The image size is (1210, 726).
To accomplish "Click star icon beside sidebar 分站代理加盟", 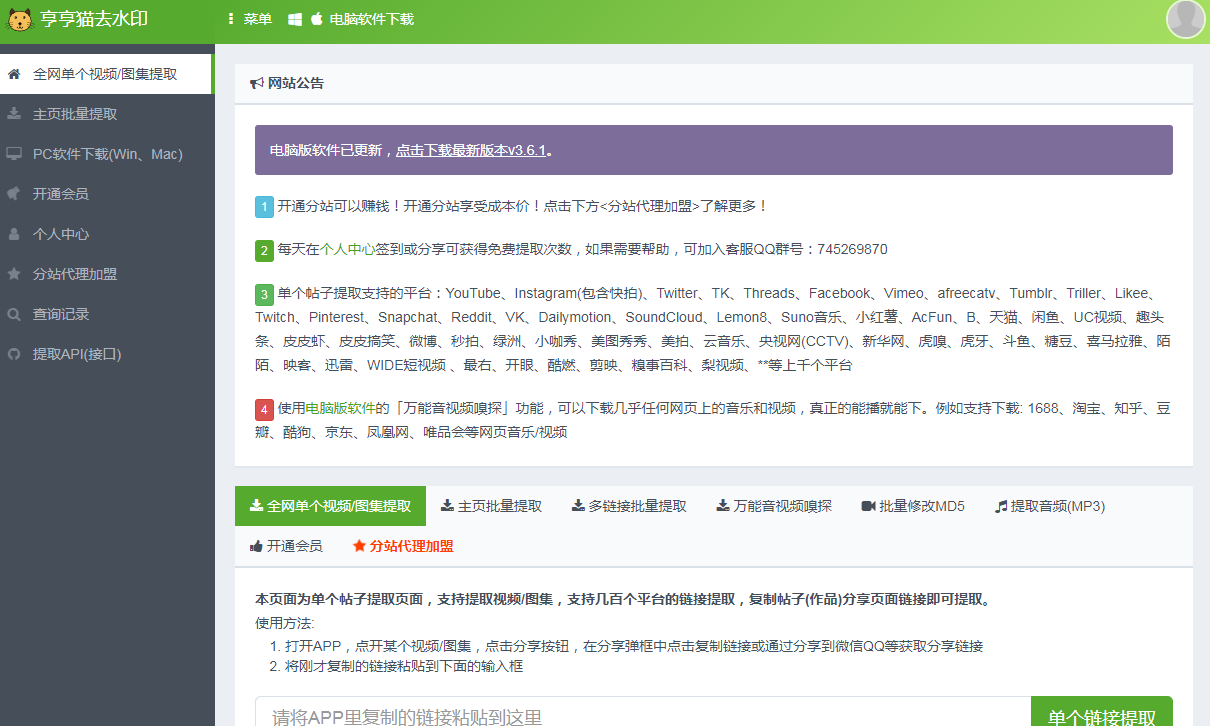I will [x=14, y=274].
